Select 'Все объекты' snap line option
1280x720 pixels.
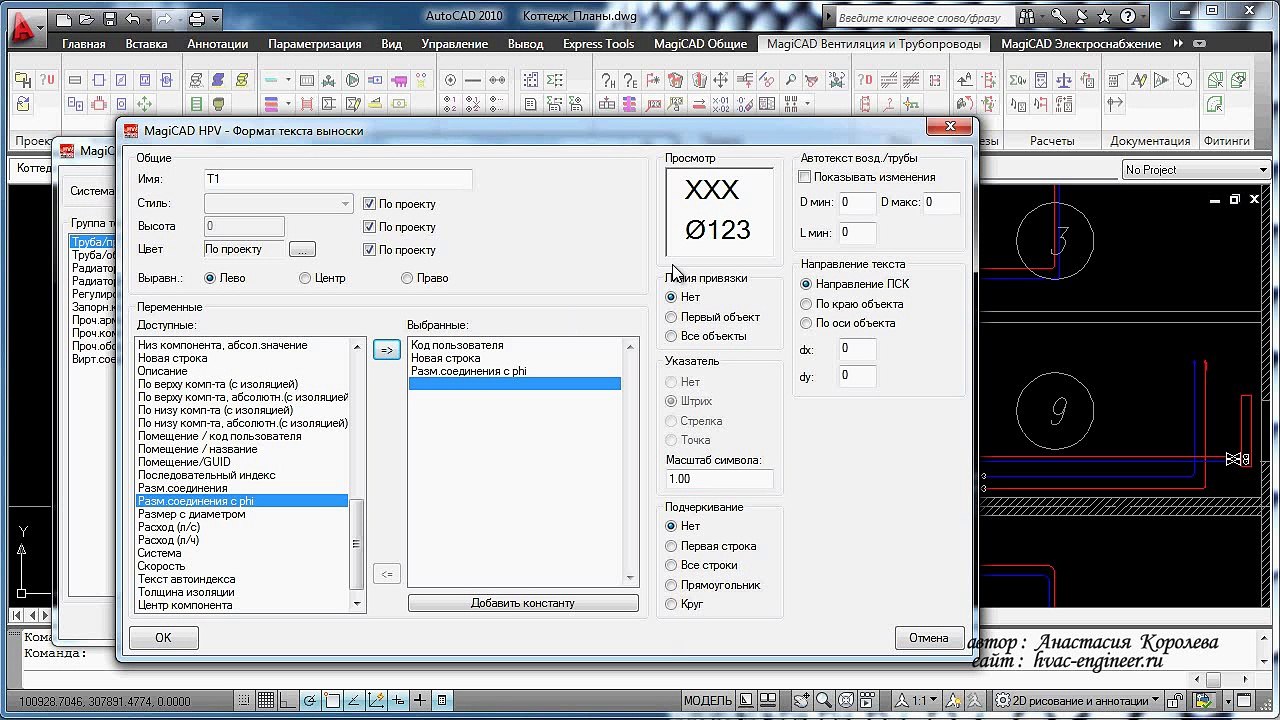pyautogui.click(x=672, y=336)
